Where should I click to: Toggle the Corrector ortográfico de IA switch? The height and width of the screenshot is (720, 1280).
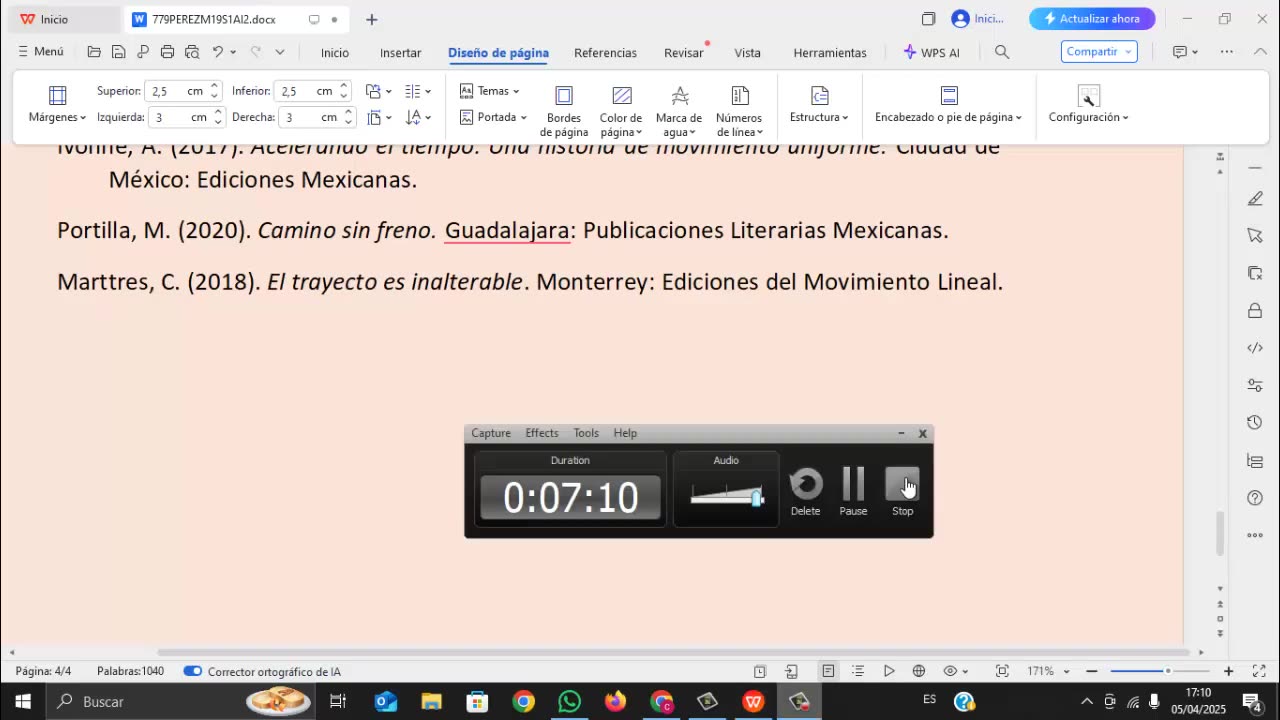pyautogui.click(x=193, y=671)
